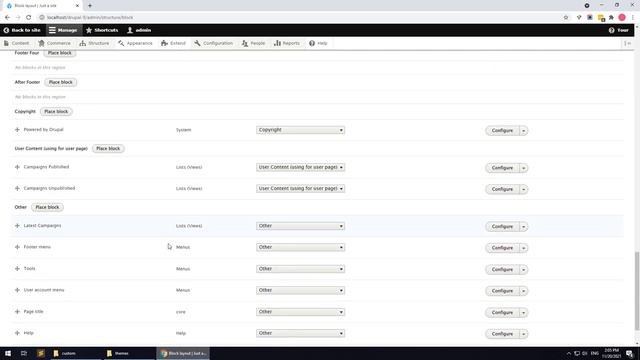
Task: Grab drag handle of Powered by Drupal
Action: click(x=17, y=130)
